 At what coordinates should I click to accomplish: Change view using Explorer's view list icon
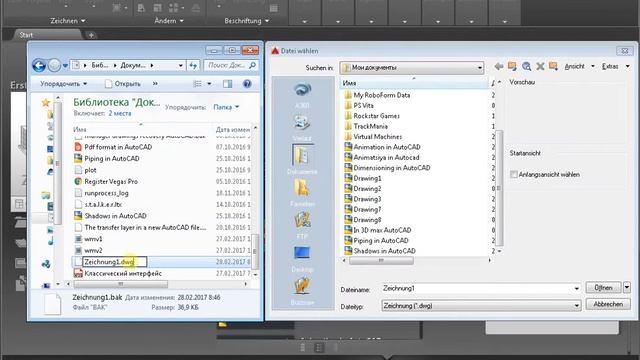click(x=198, y=84)
